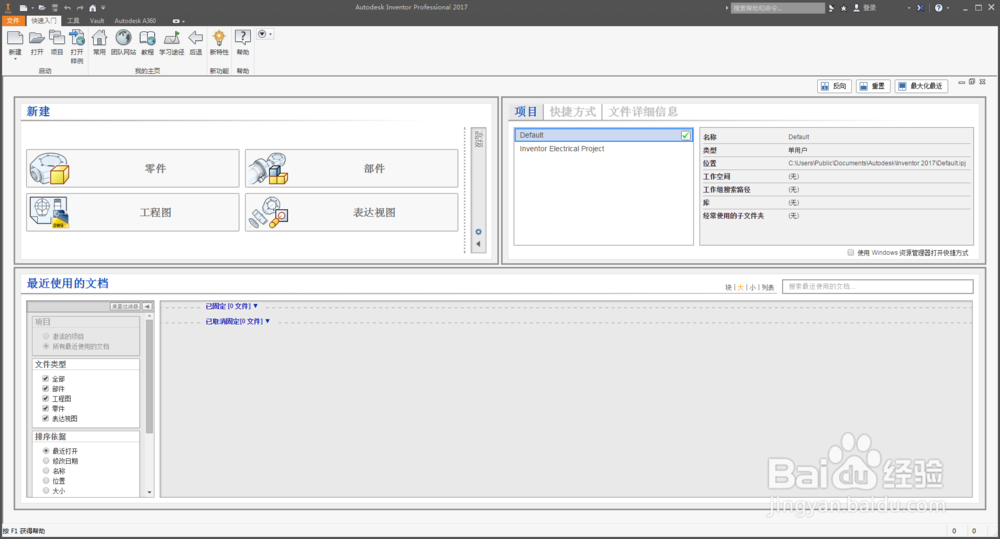Click the 反向 layout button

tap(834, 85)
